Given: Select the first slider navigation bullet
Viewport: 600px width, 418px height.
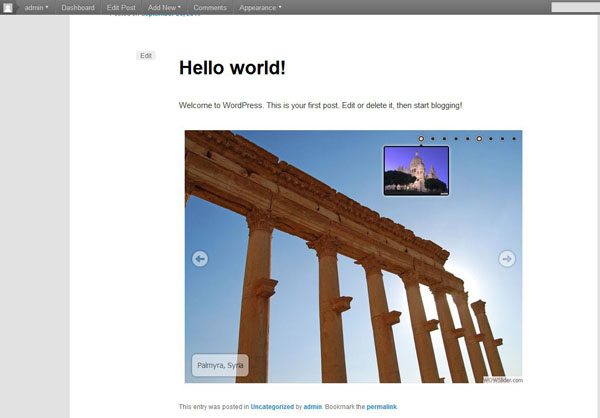Looking at the screenshot, I should point(421,139).
